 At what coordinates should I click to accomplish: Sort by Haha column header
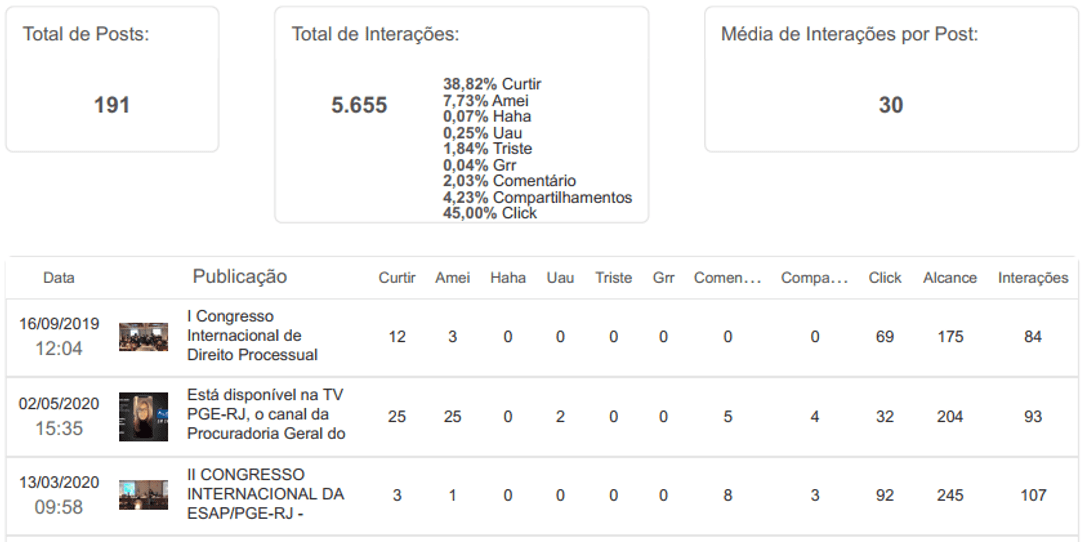pyautogui.click(x=508, y=278)
